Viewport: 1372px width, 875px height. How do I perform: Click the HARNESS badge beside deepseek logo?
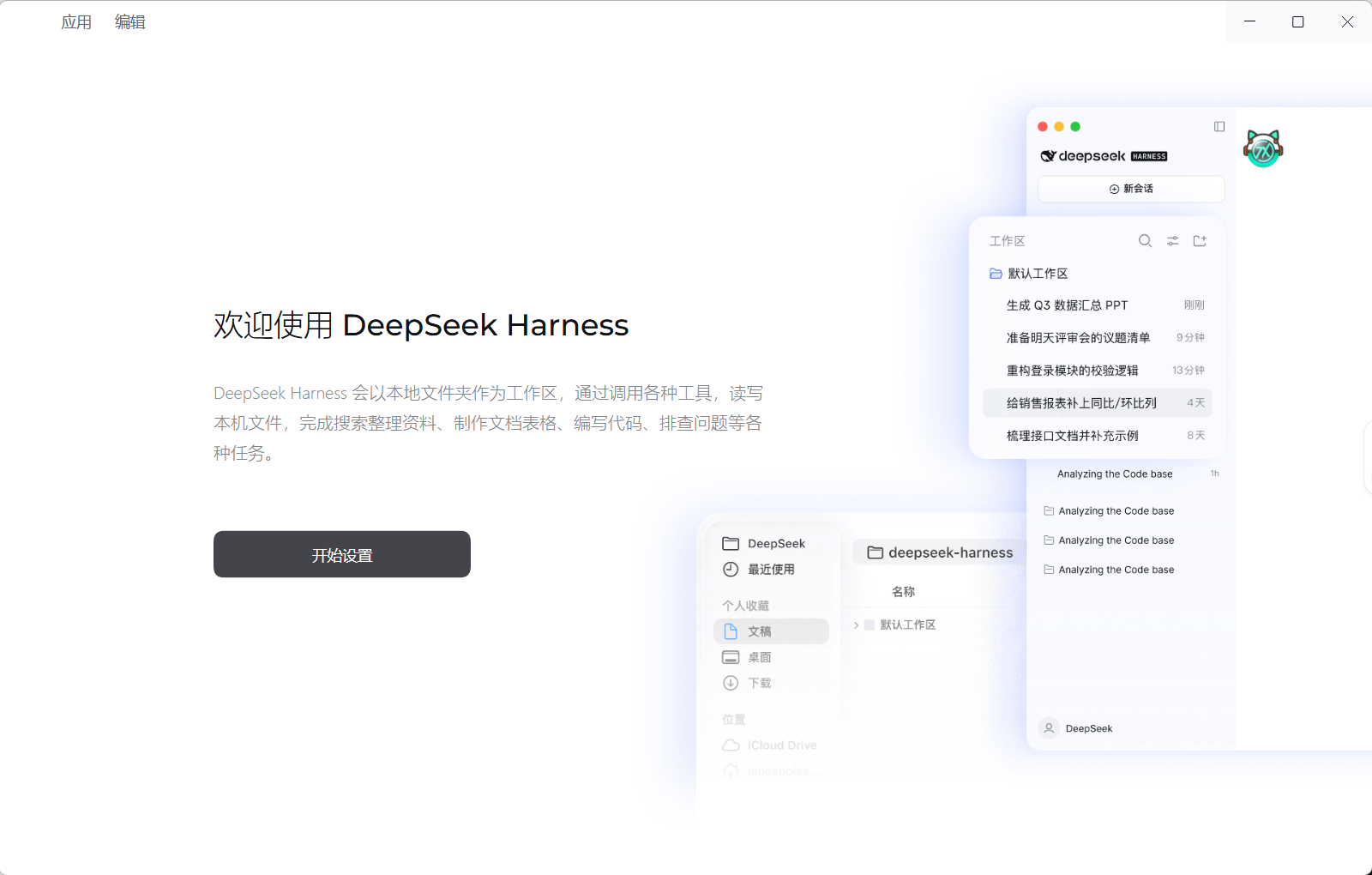point(1149,156)
